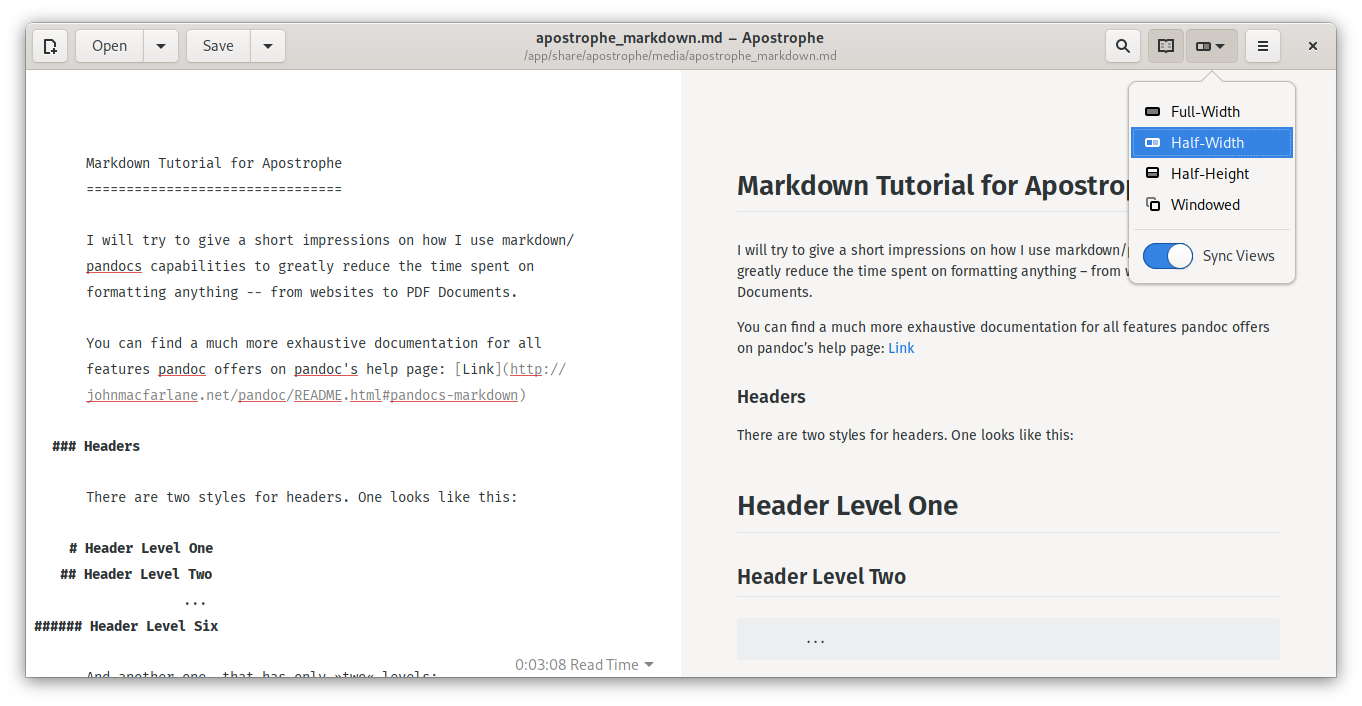This screenshot has height=706, width=1362.
Task: Expand the Save options arrow
Action: (268, 46)
